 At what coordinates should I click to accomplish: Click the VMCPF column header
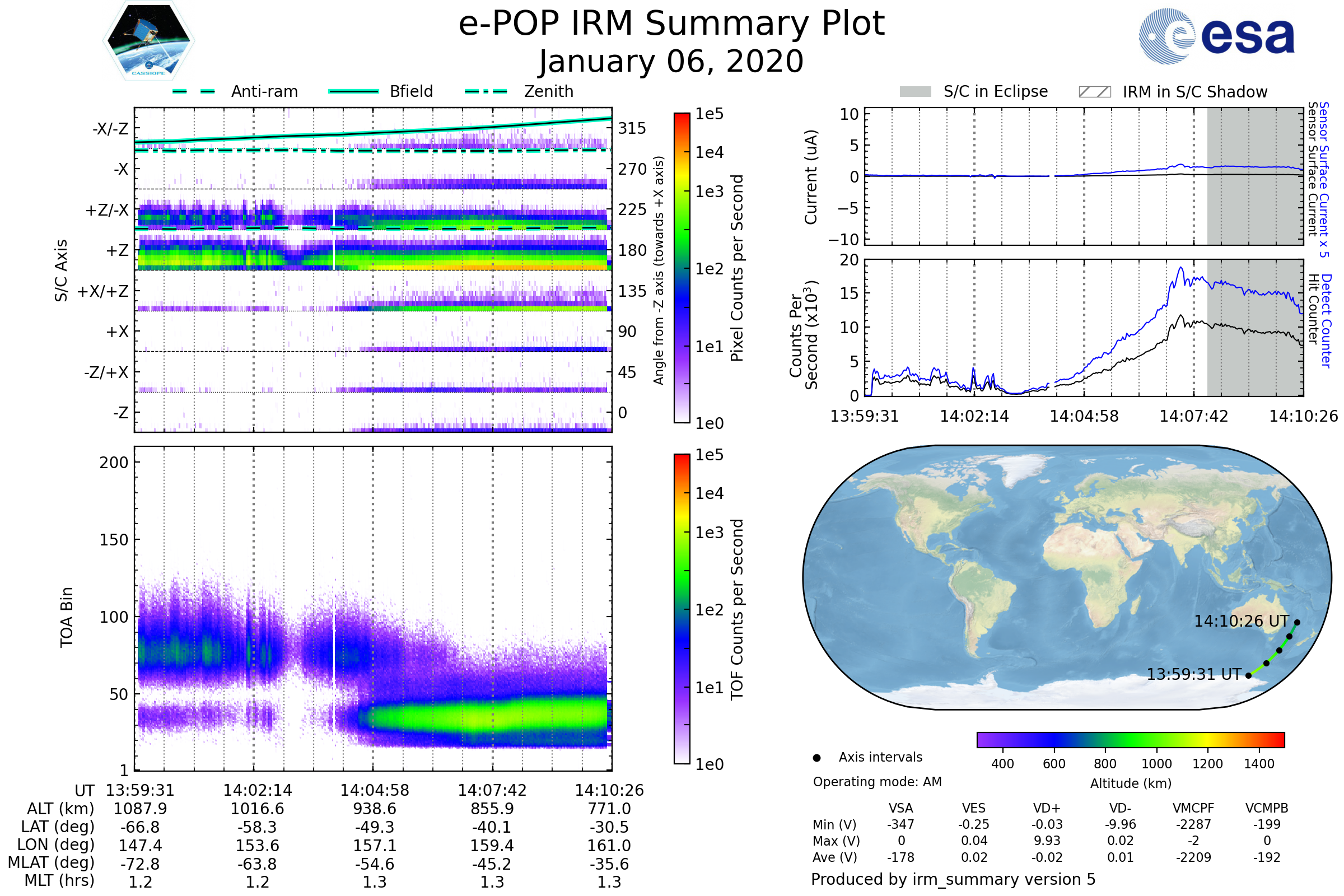point(1193,808)
